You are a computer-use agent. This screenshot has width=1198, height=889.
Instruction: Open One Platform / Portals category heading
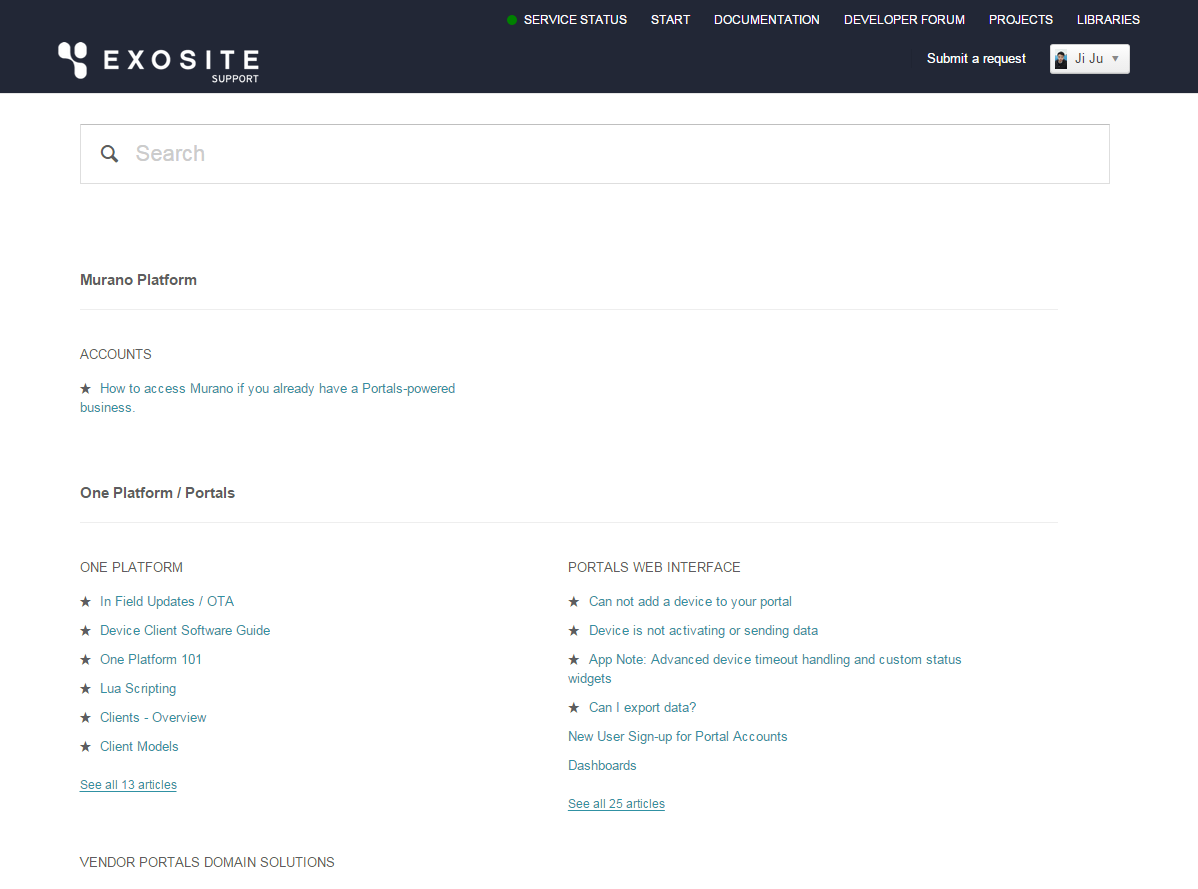[157, 493]
